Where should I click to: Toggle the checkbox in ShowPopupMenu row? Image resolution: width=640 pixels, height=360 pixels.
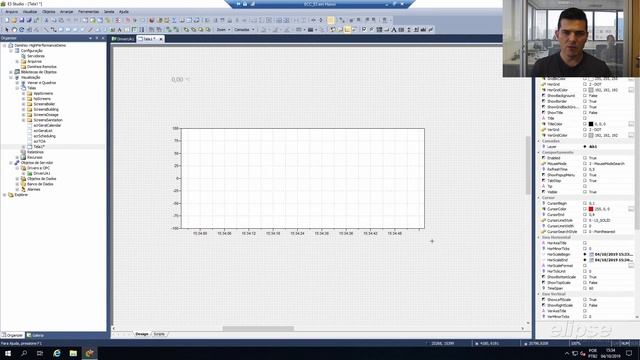(x=585, y=175)
